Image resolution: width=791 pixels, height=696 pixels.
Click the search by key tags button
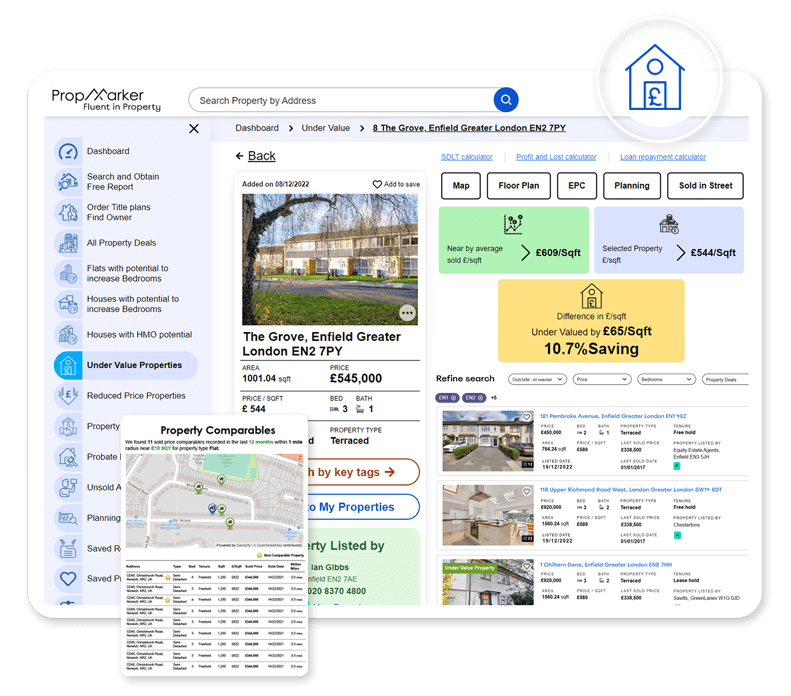point(363,472)
